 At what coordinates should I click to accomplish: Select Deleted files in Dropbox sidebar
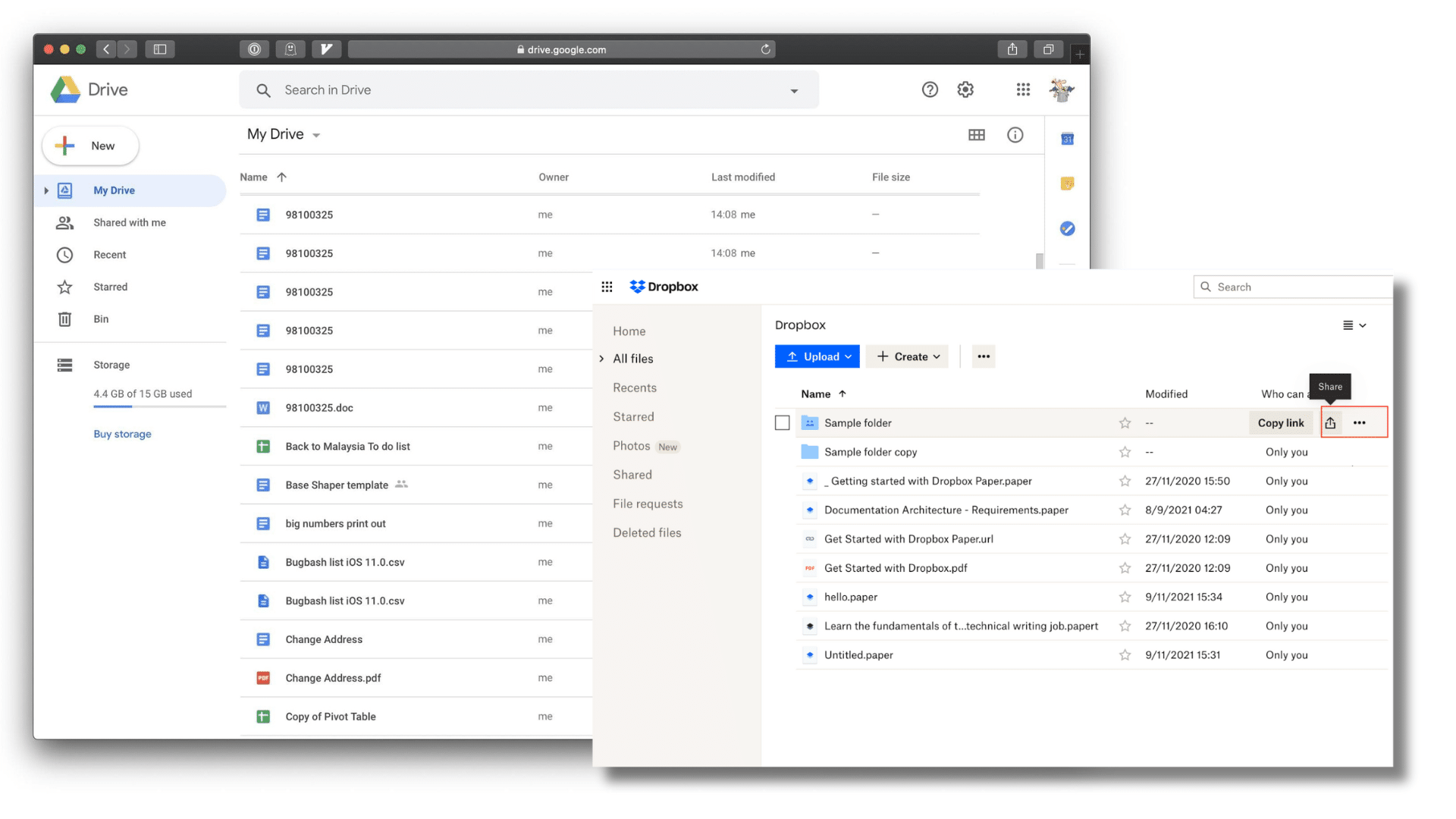pyautogui.click(x=647, y=532)
